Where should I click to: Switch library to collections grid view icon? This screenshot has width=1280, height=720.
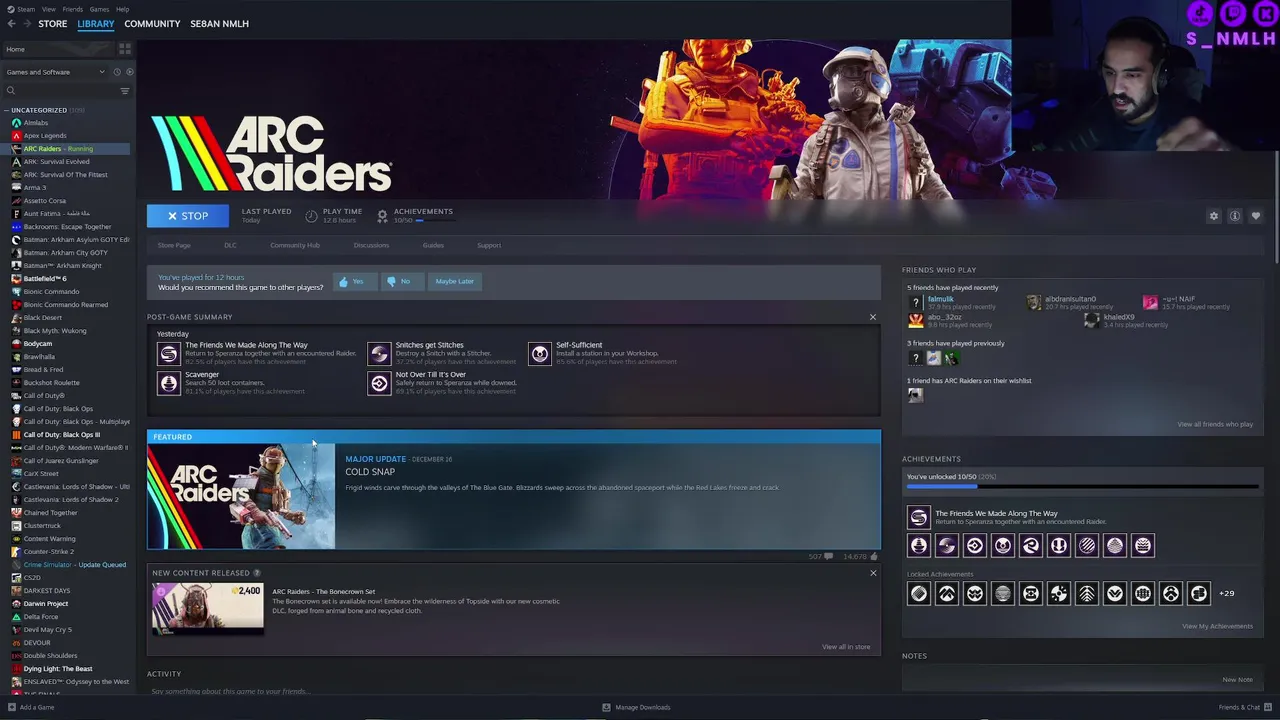pyautogui.click(x=125, y=49)
